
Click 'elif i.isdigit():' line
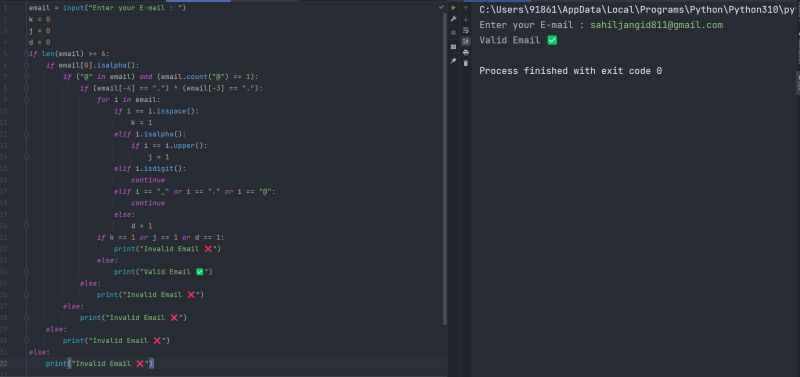(150, 168)
